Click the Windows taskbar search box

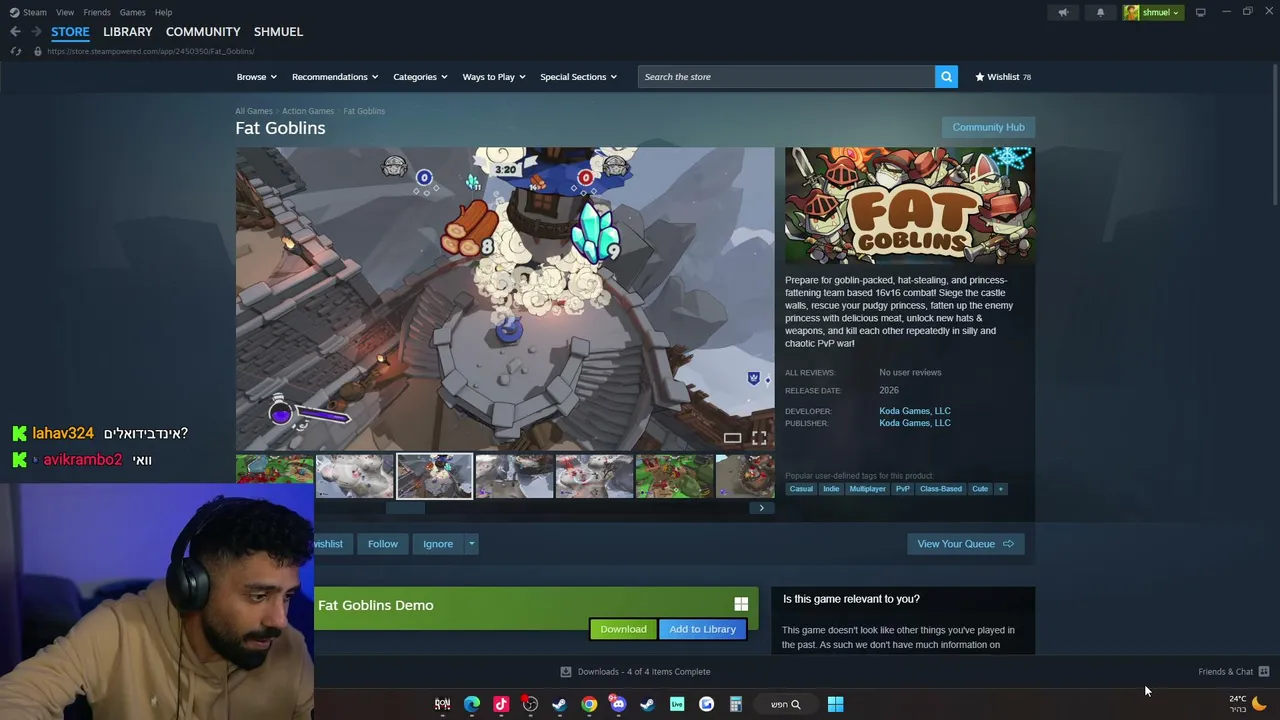point(785,704)
